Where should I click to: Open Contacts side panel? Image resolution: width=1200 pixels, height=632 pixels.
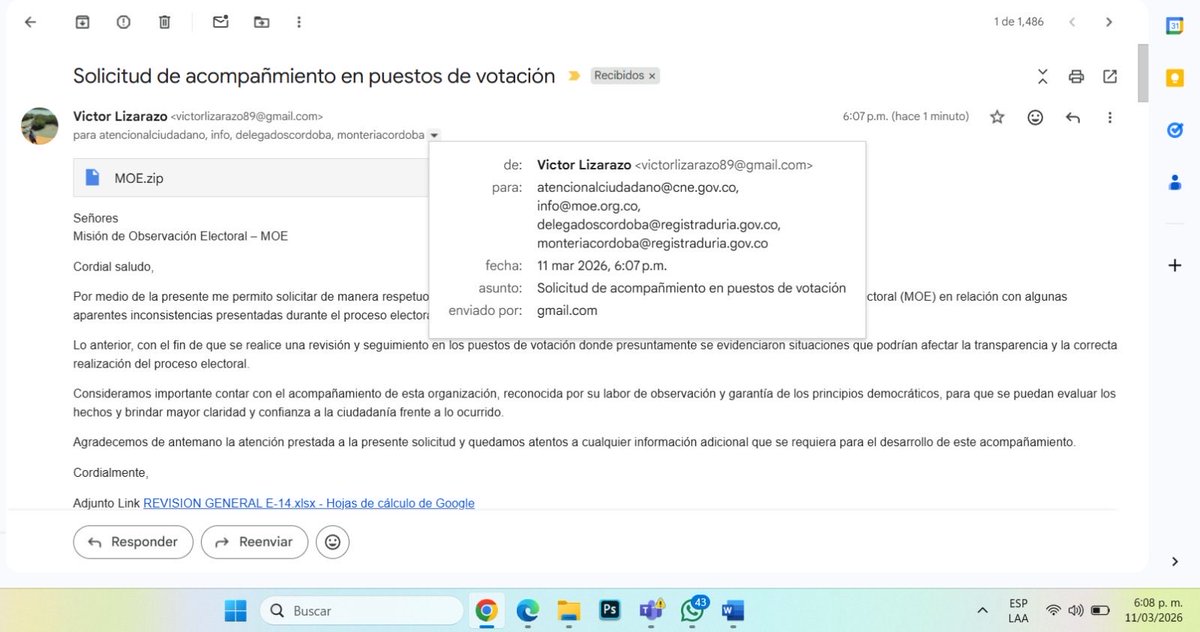[1175, 182]
